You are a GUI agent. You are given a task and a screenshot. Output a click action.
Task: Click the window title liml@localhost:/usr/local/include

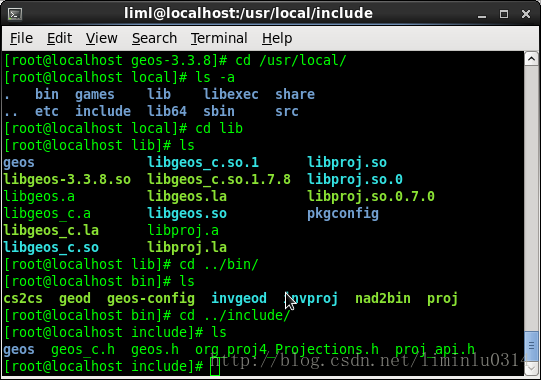point(248,13)
